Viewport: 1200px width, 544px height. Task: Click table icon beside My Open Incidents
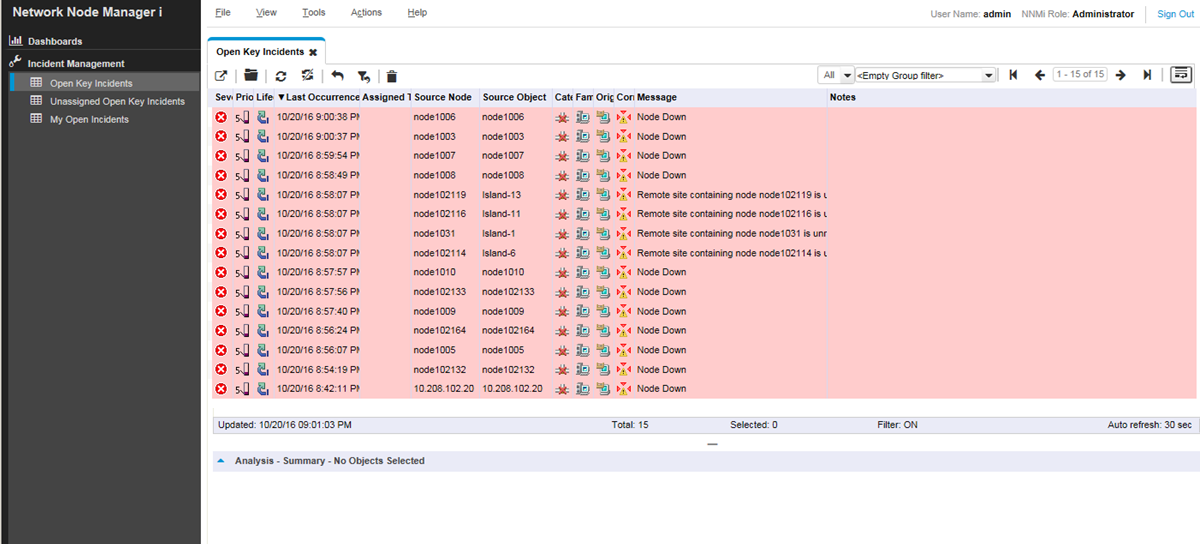click(37, 119)
